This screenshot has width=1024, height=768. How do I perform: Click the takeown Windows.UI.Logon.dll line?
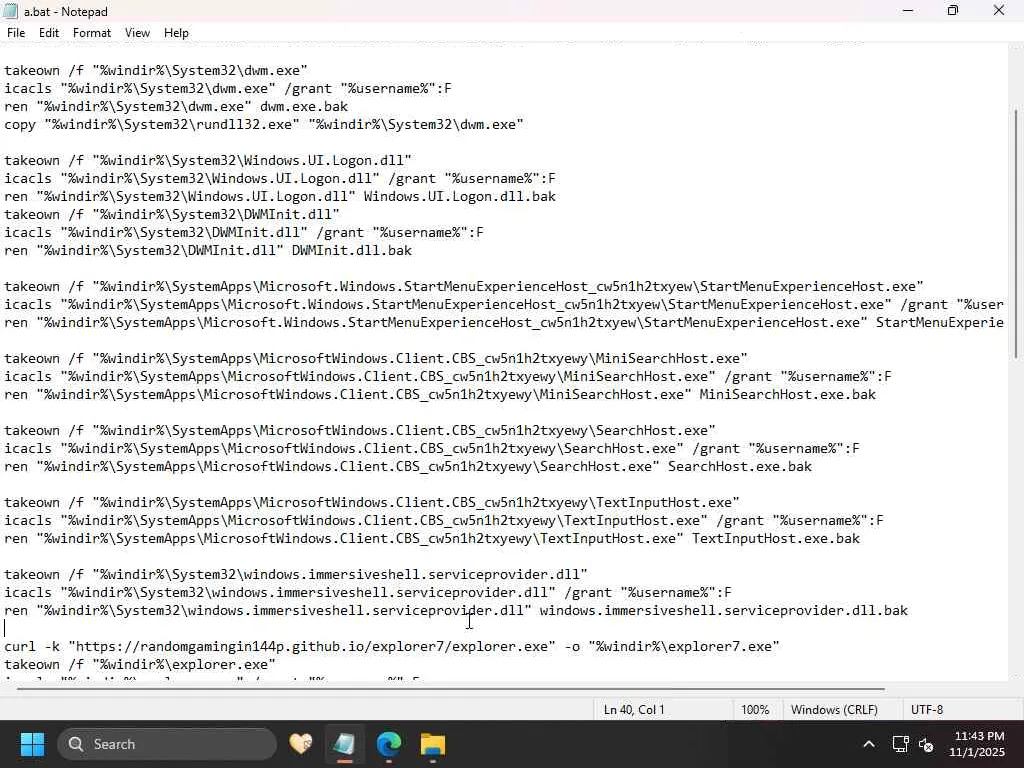pyautogui.click(x=208, y=161)
